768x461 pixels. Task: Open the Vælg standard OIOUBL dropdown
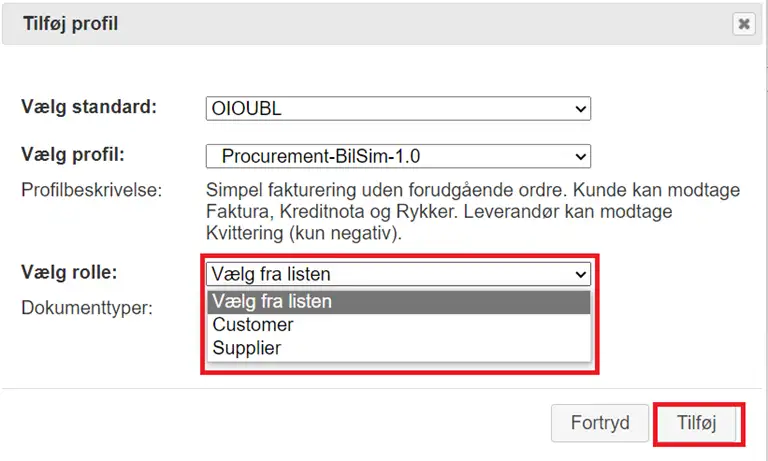[397, 108]
